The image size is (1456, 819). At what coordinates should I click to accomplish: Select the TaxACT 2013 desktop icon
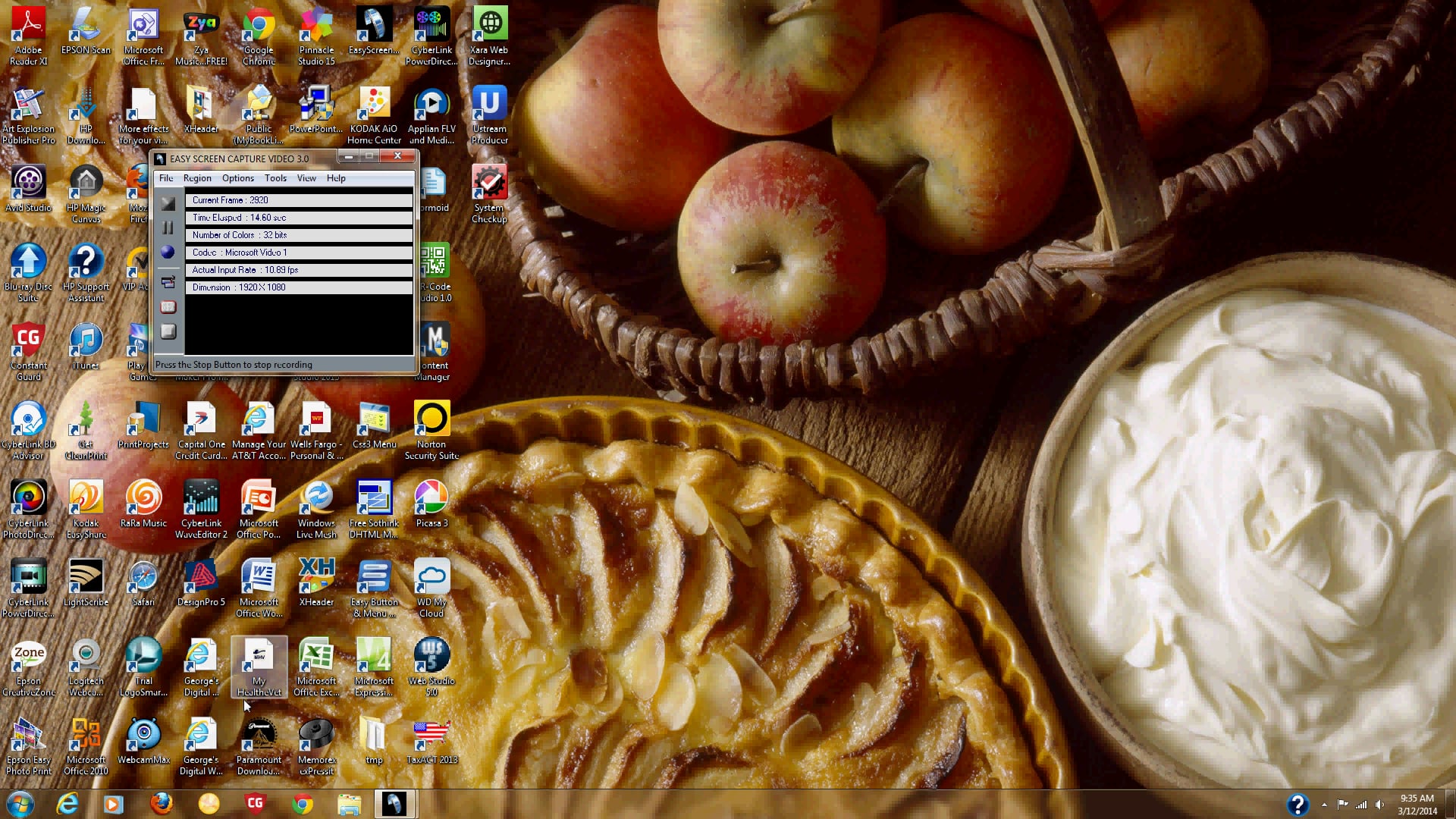[x=431, y=741]
